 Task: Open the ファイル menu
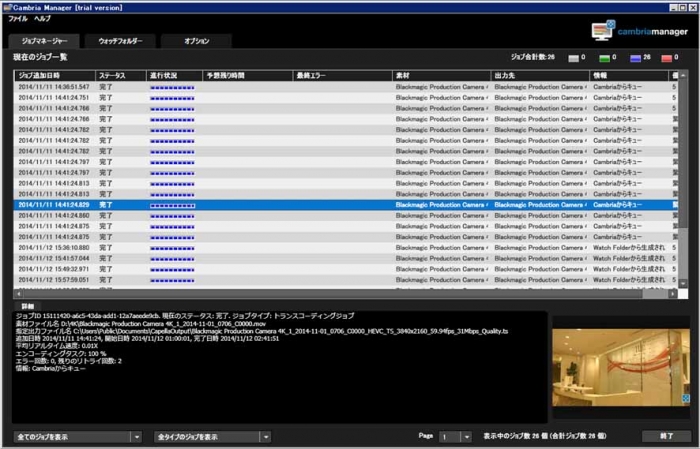pyautogui.click(x=17, y=19)
